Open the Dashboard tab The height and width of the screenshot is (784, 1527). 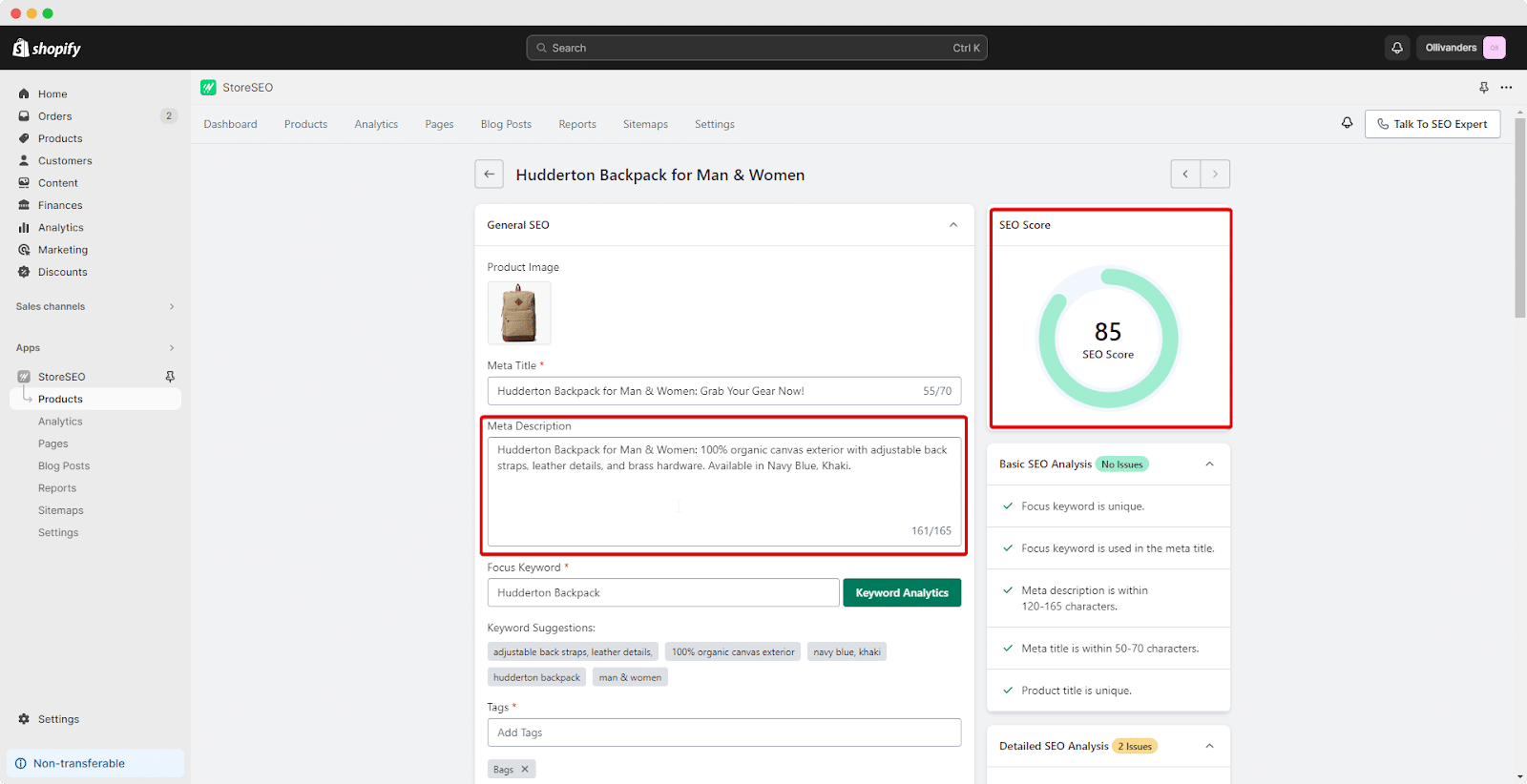tap(230, 125)
